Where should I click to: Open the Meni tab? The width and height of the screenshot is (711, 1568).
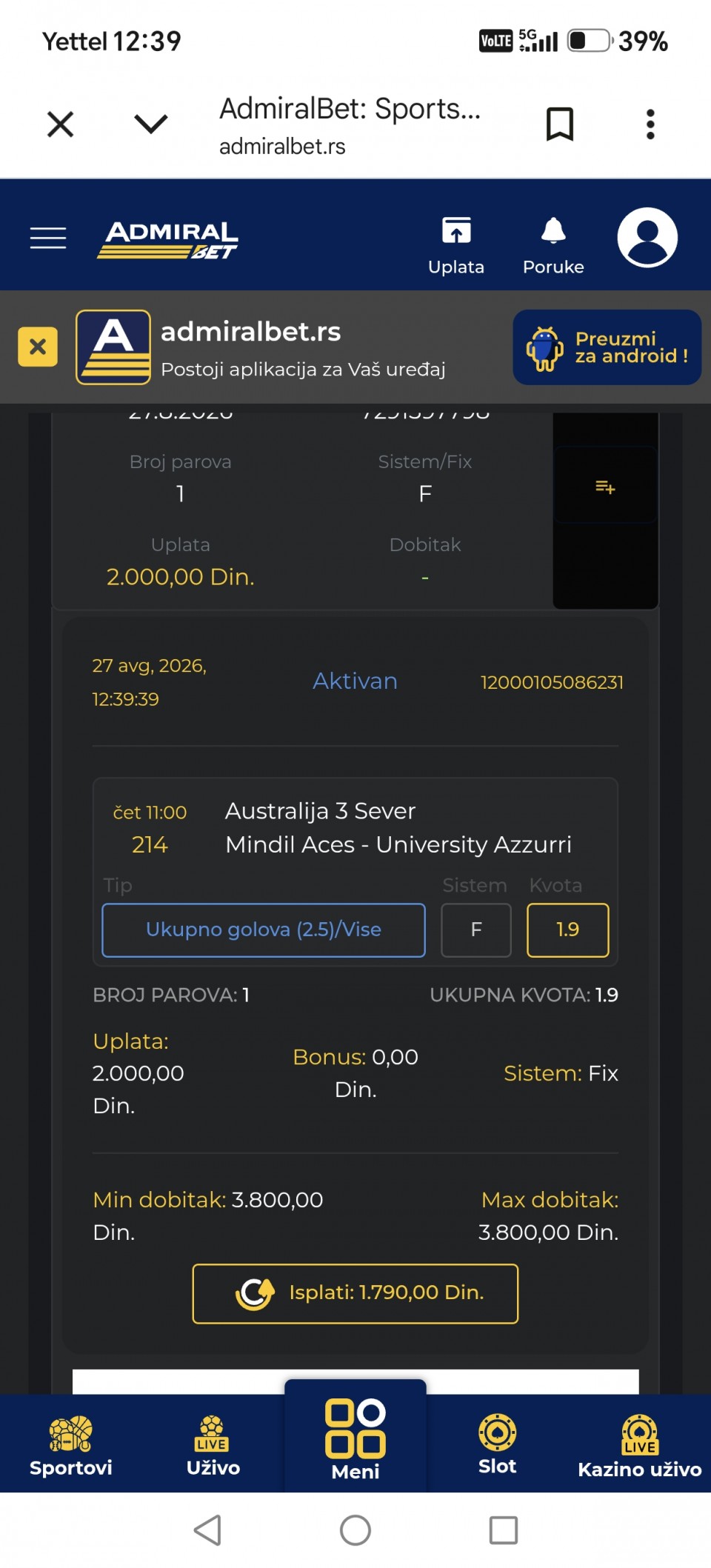click(355, 1438)
